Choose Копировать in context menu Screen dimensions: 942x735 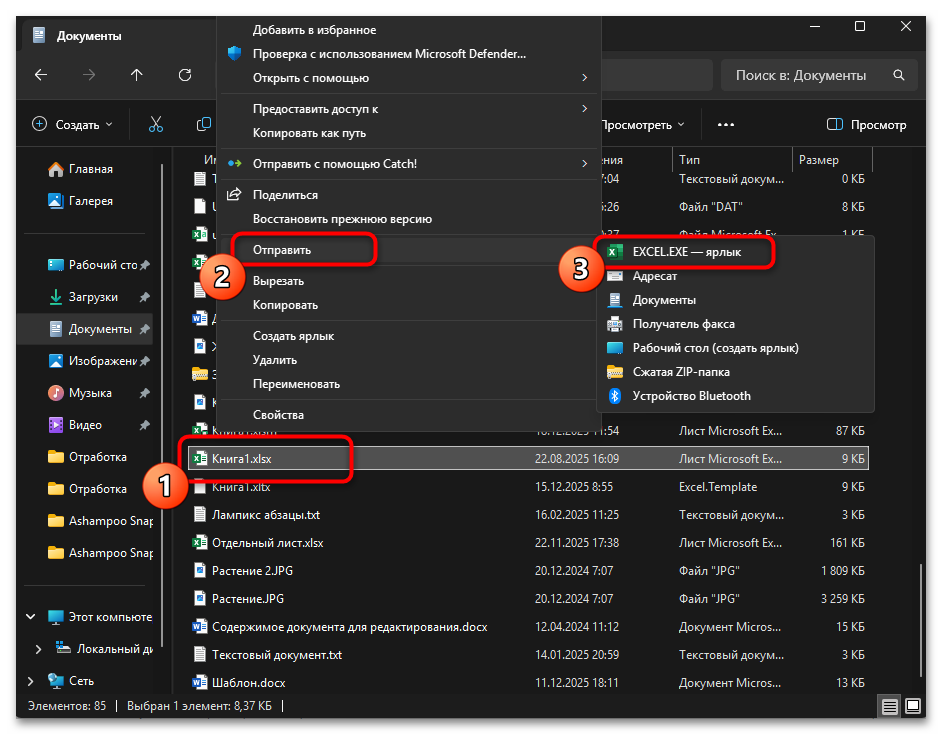[x=409, y=305]
